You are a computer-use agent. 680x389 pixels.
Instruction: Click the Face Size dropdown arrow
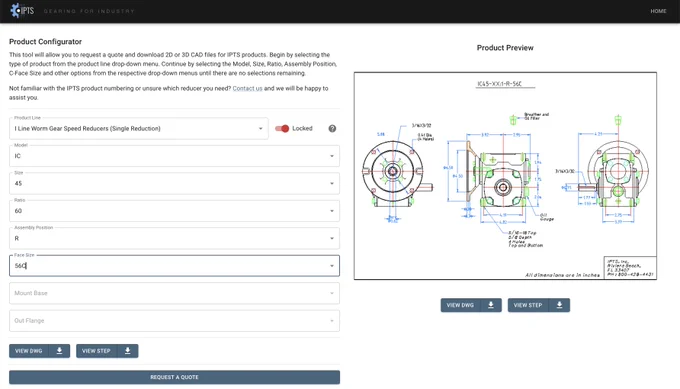pos(332,266)
